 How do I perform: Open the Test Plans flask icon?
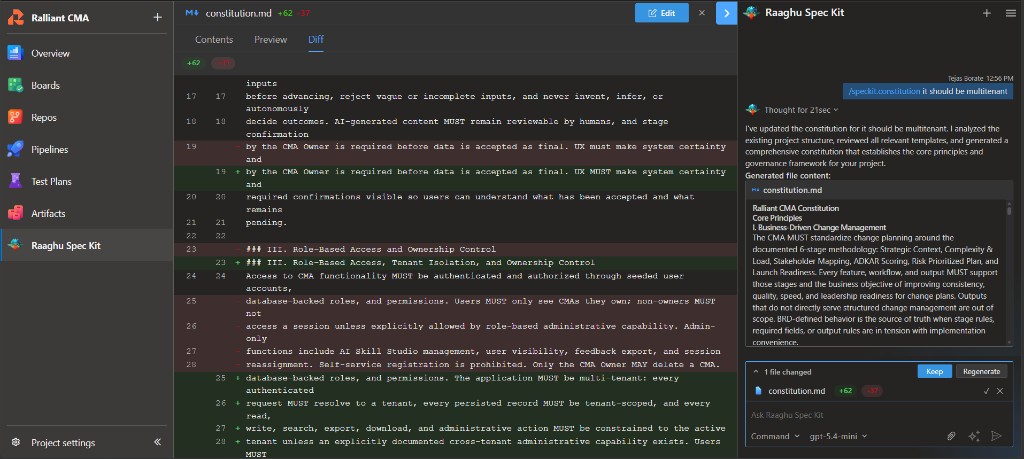pos(16,181)
